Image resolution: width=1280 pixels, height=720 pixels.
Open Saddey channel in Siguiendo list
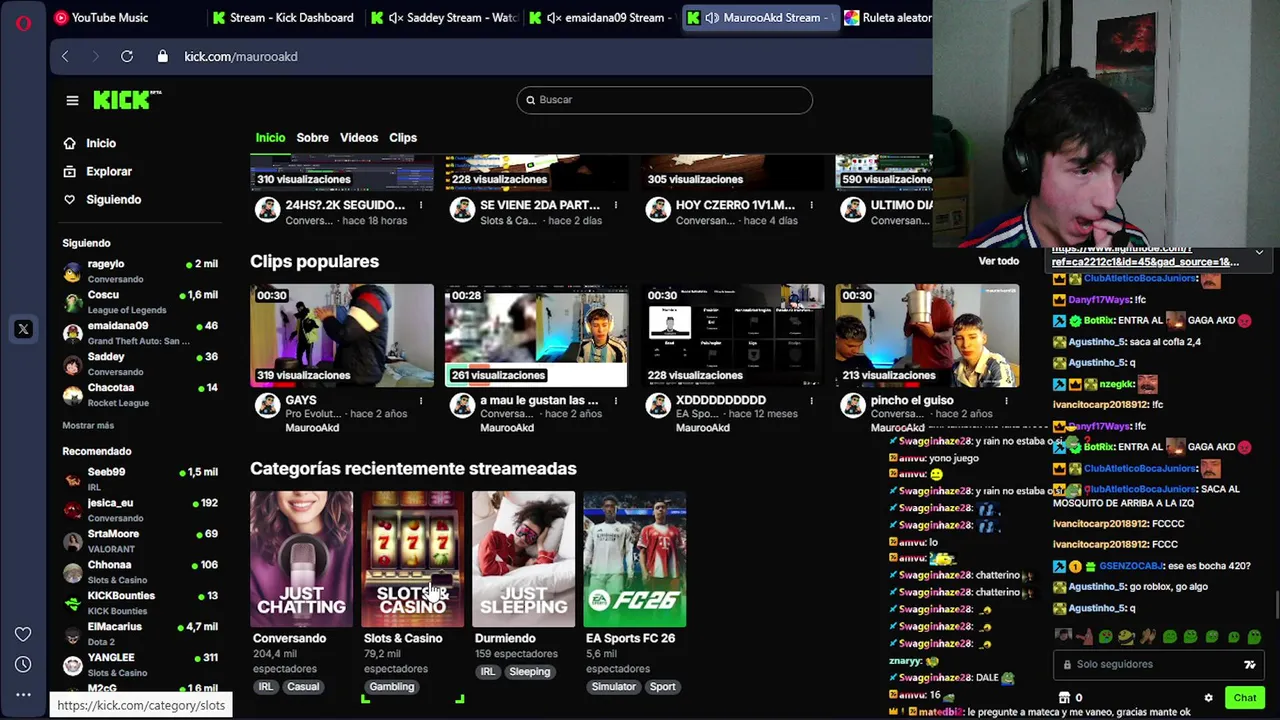(x=140, y=364)
